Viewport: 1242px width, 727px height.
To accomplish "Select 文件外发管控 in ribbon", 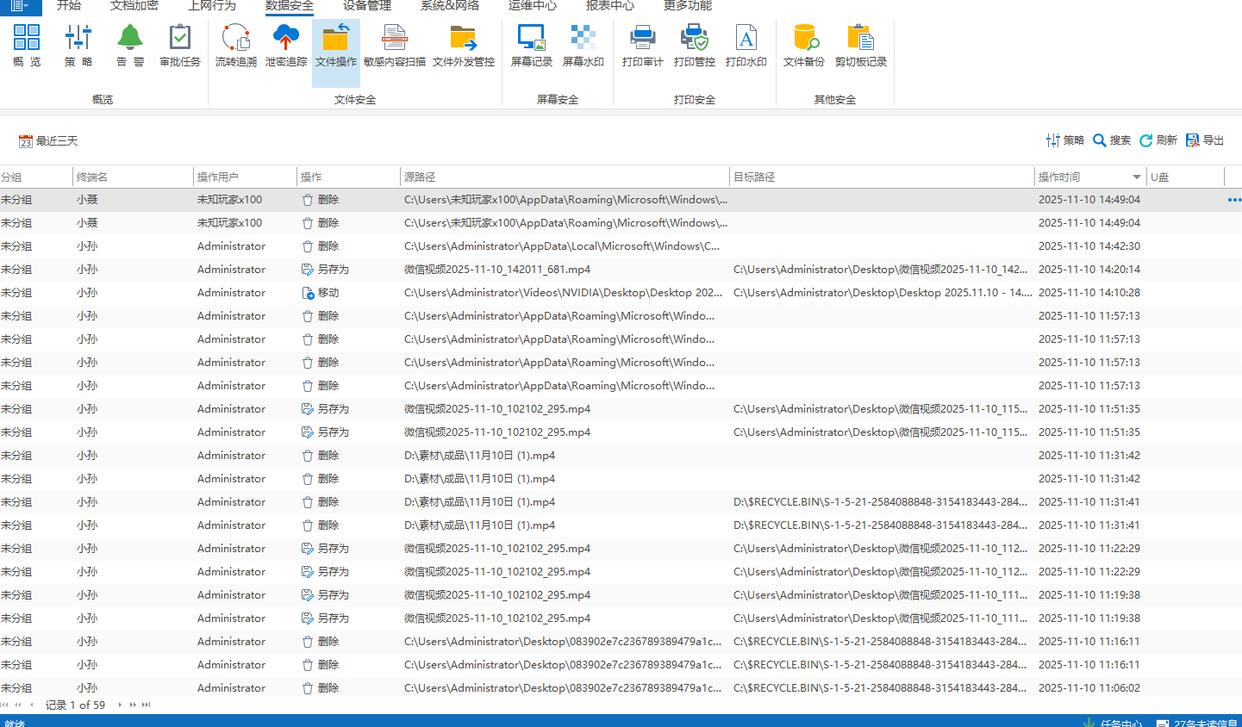I will [x=463, y=46].
